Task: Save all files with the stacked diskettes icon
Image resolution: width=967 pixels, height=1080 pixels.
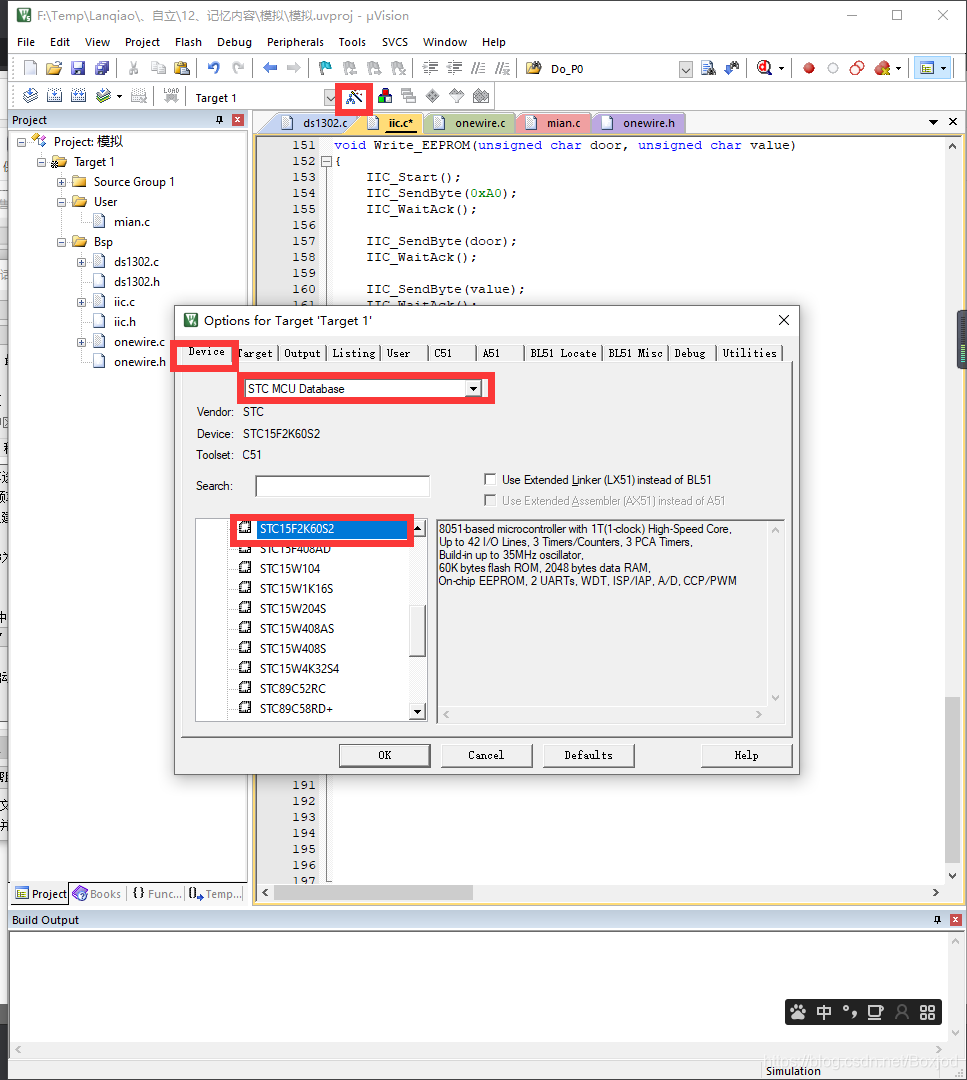Action: tap(102, 68)
